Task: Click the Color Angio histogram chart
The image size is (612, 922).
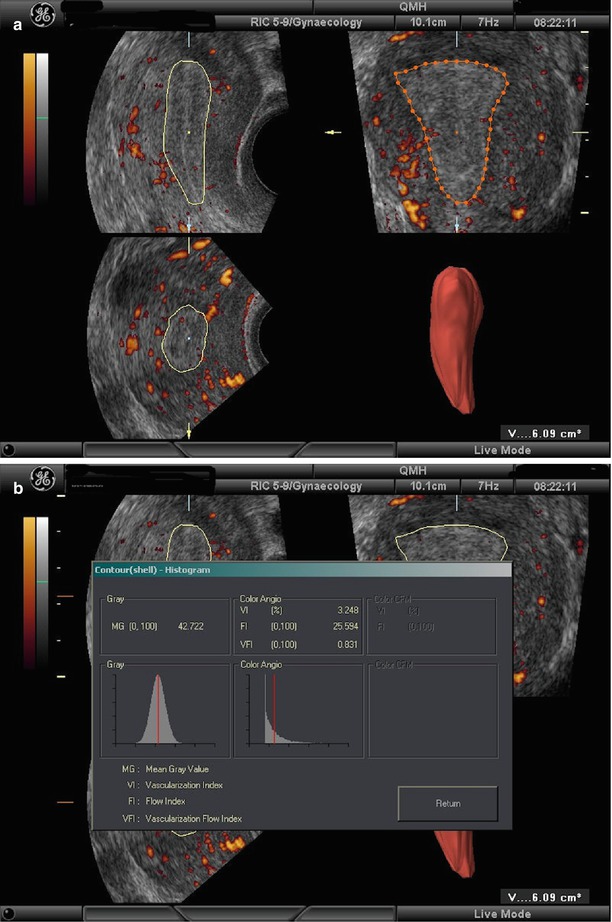Action: click(x=297, y=708)
